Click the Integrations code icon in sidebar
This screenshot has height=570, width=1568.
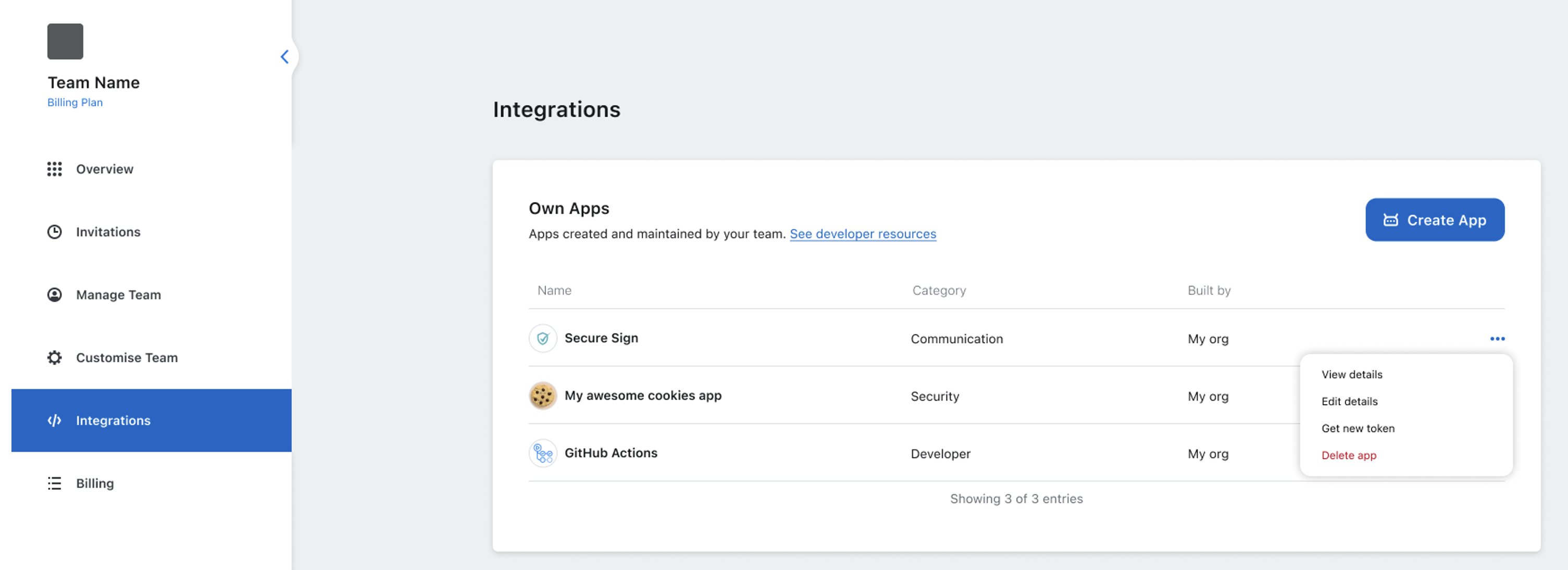[x=55, y=420]
